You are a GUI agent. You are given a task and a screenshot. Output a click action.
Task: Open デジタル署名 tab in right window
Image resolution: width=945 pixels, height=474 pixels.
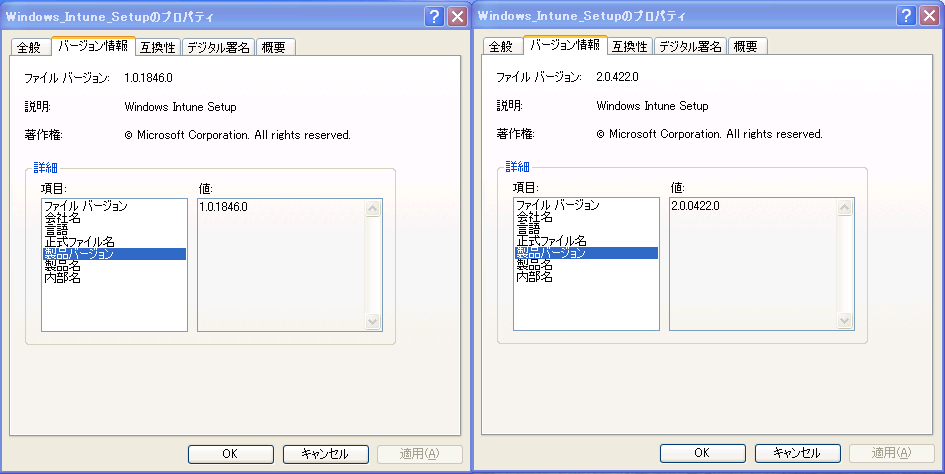click(x=690, y=46)
